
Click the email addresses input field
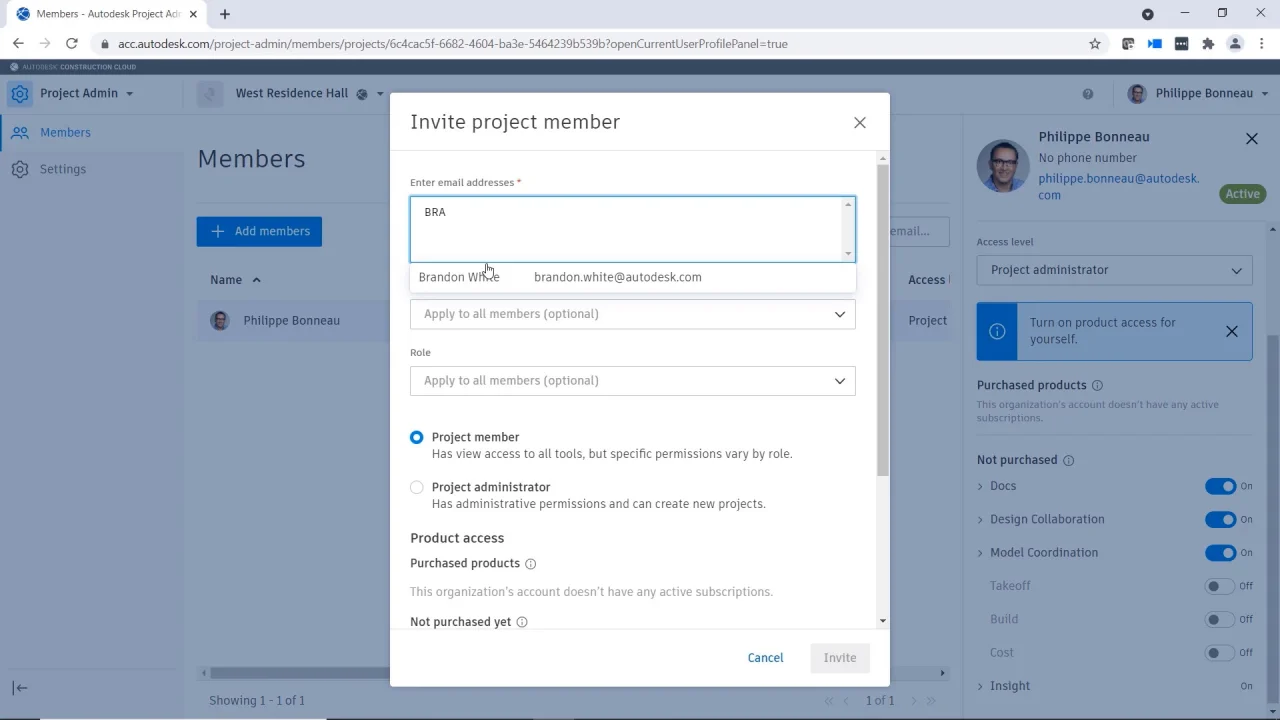click(x=632, y=229)
